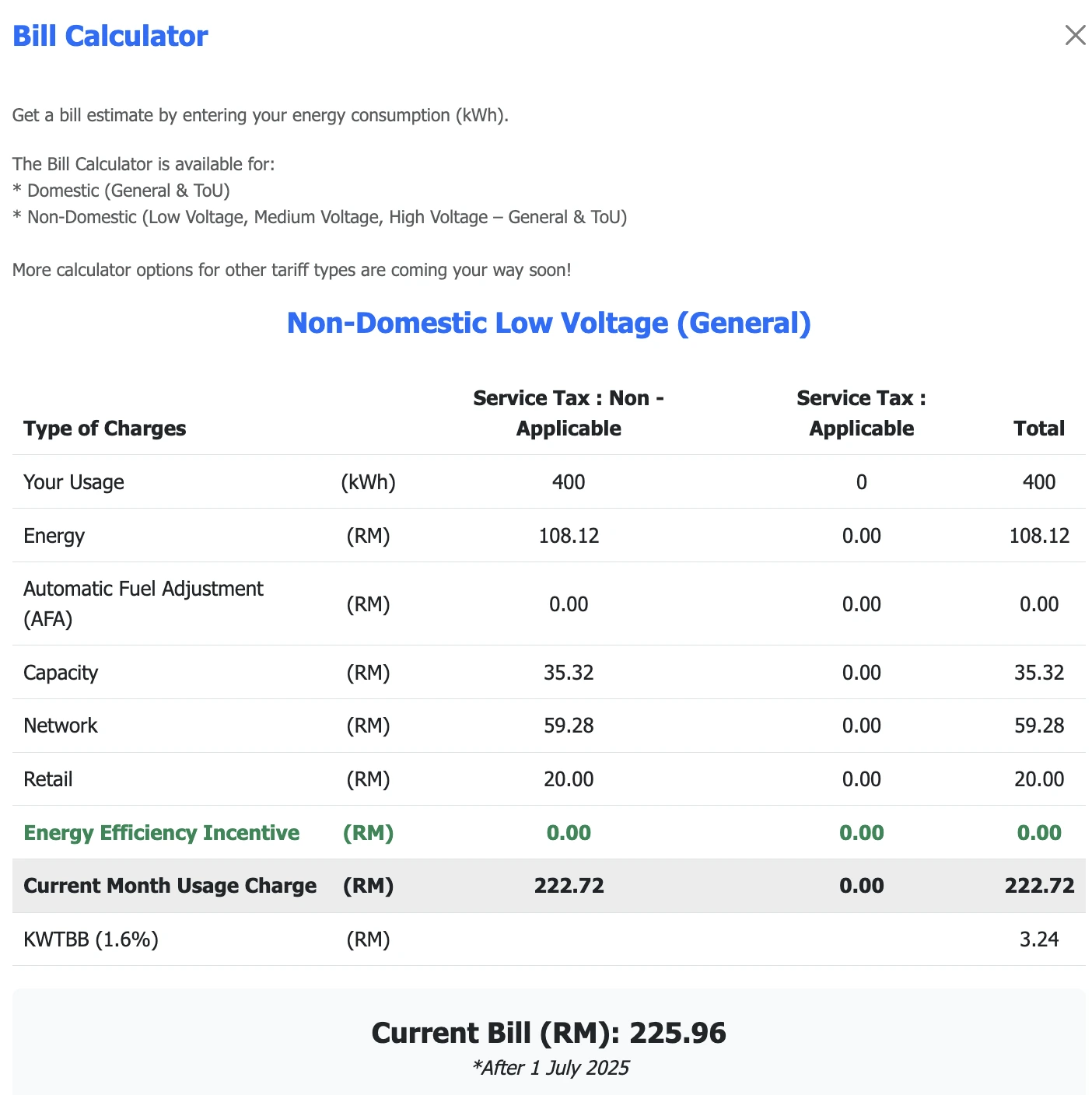This screenshot has width=1092, height=1095.
Task: Click the bold 222.72 non-applicable value
Action: (x=569, y=886)
